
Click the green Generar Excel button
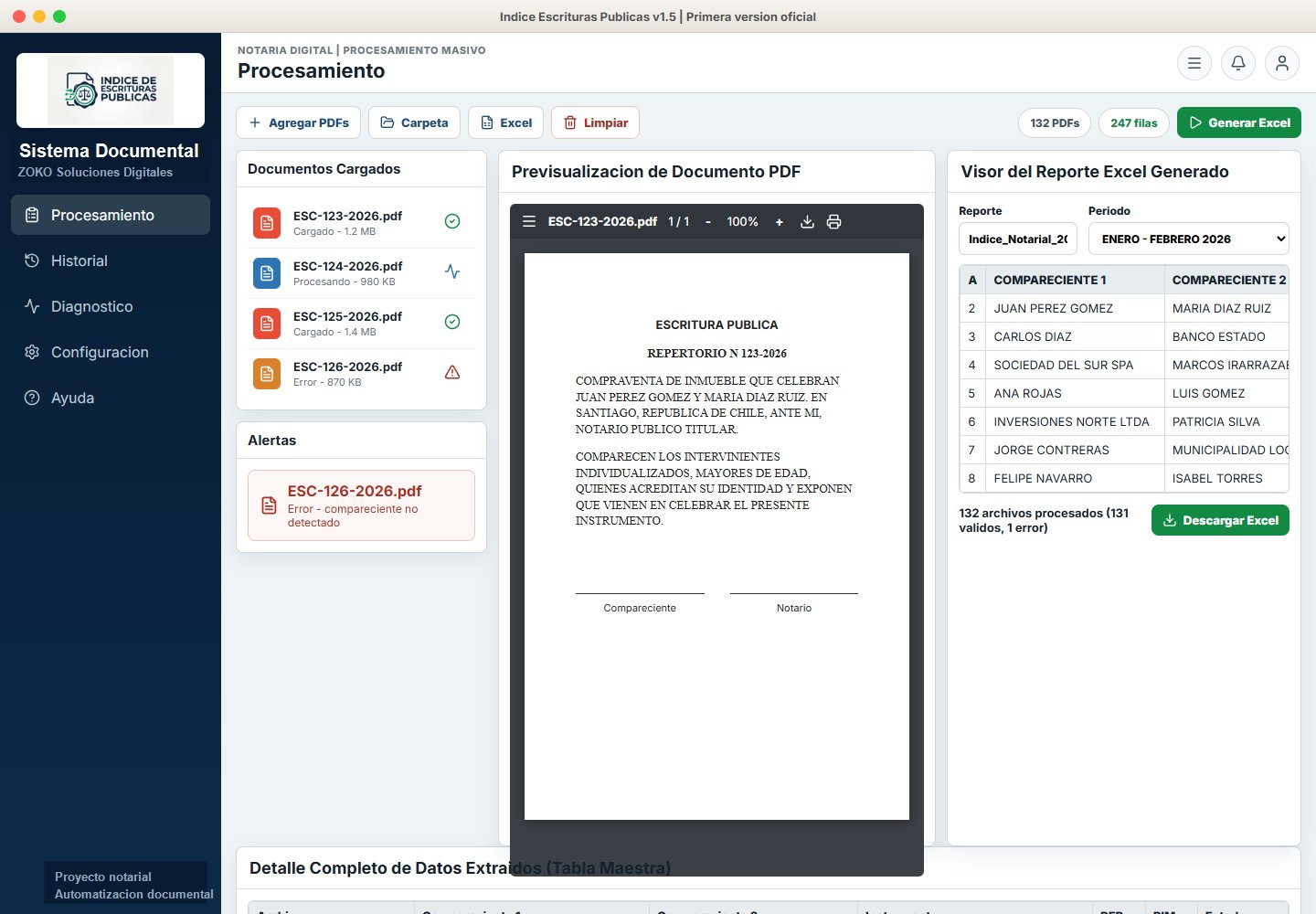click(1239, 122)
